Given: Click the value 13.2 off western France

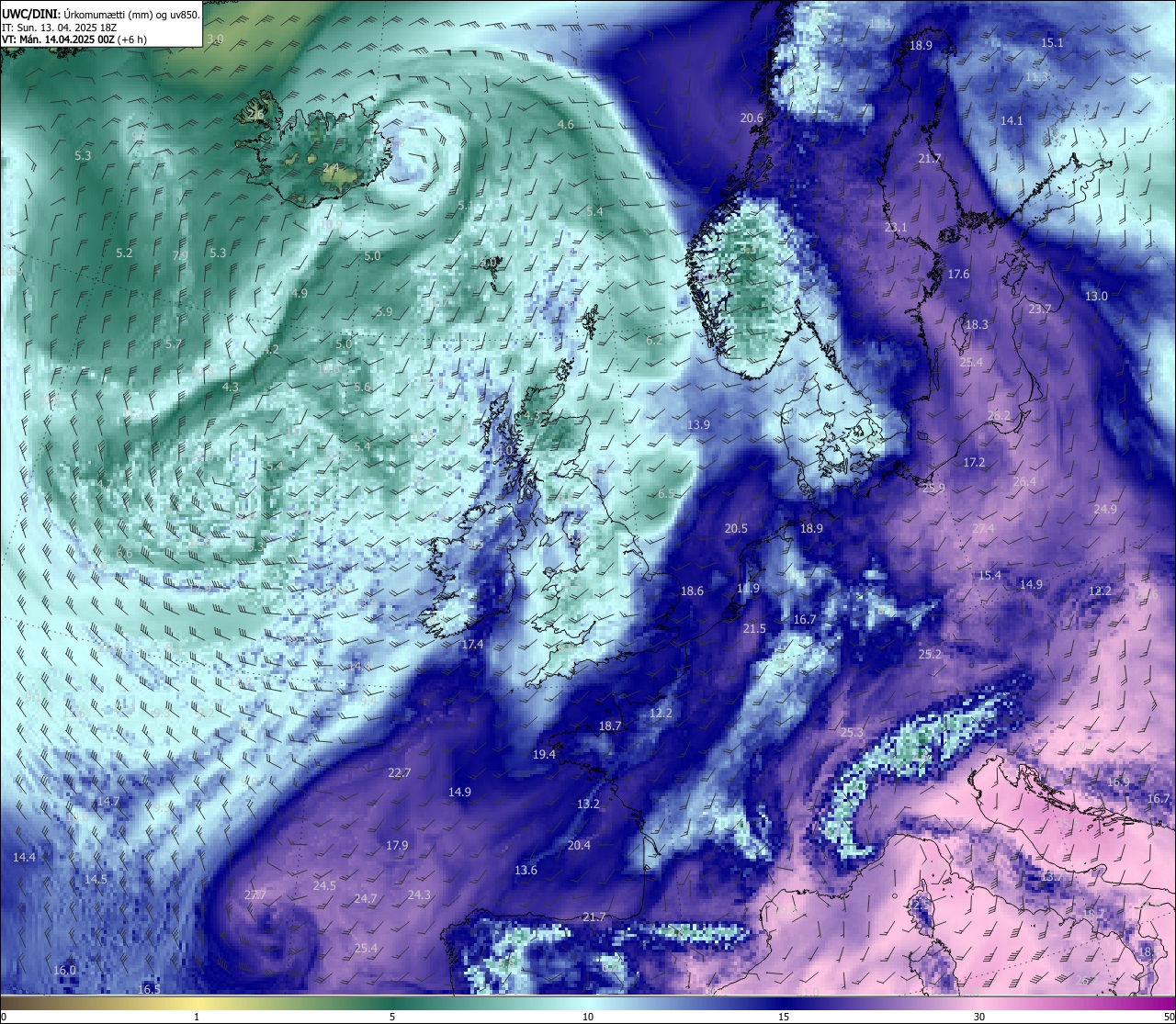Looking at the screenshot, I should click(x=588, y=805).
